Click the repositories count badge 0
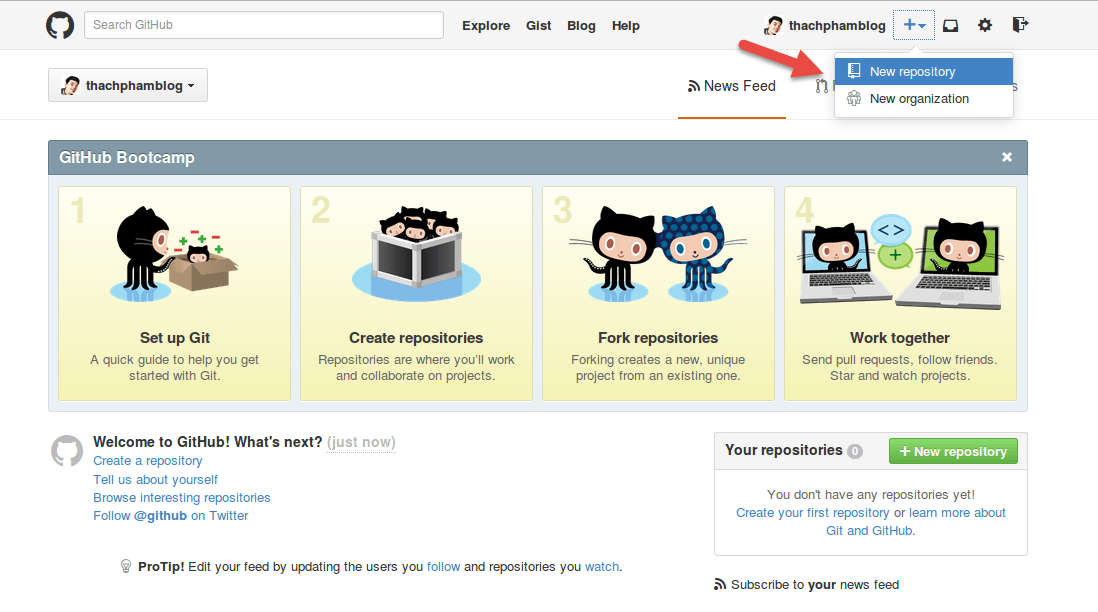 pos(854,452)
